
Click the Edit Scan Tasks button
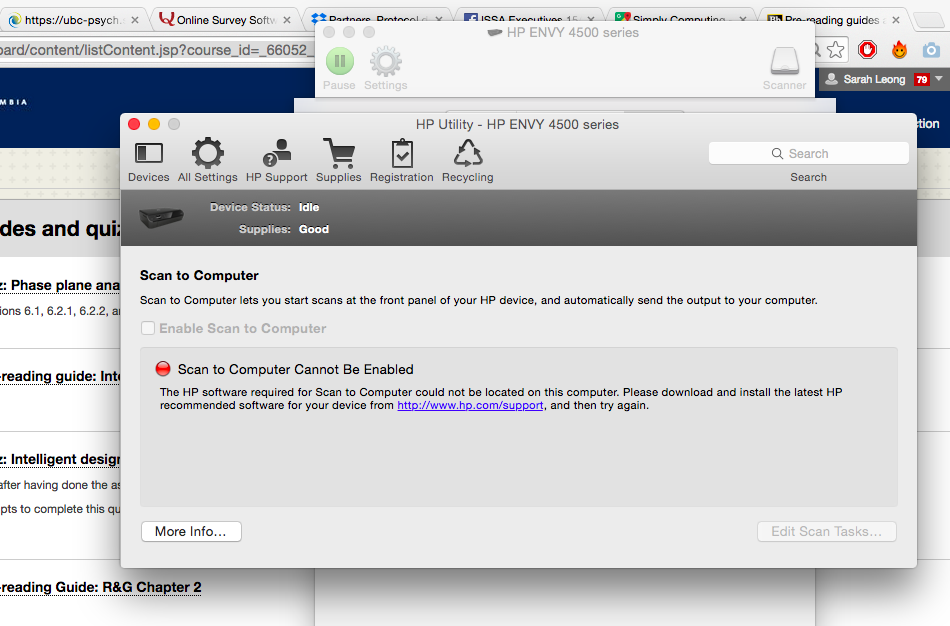[826, 531]
